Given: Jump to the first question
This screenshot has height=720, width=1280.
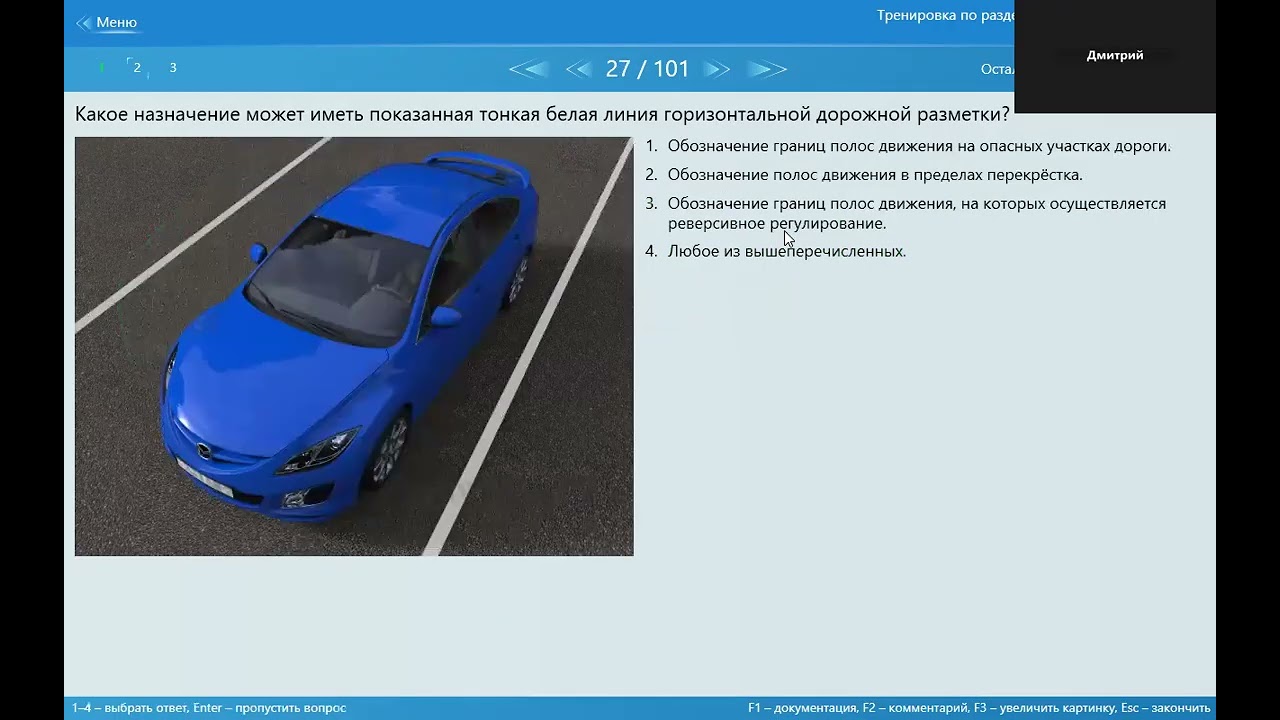Looking at the screenshot, I should 528,69.
